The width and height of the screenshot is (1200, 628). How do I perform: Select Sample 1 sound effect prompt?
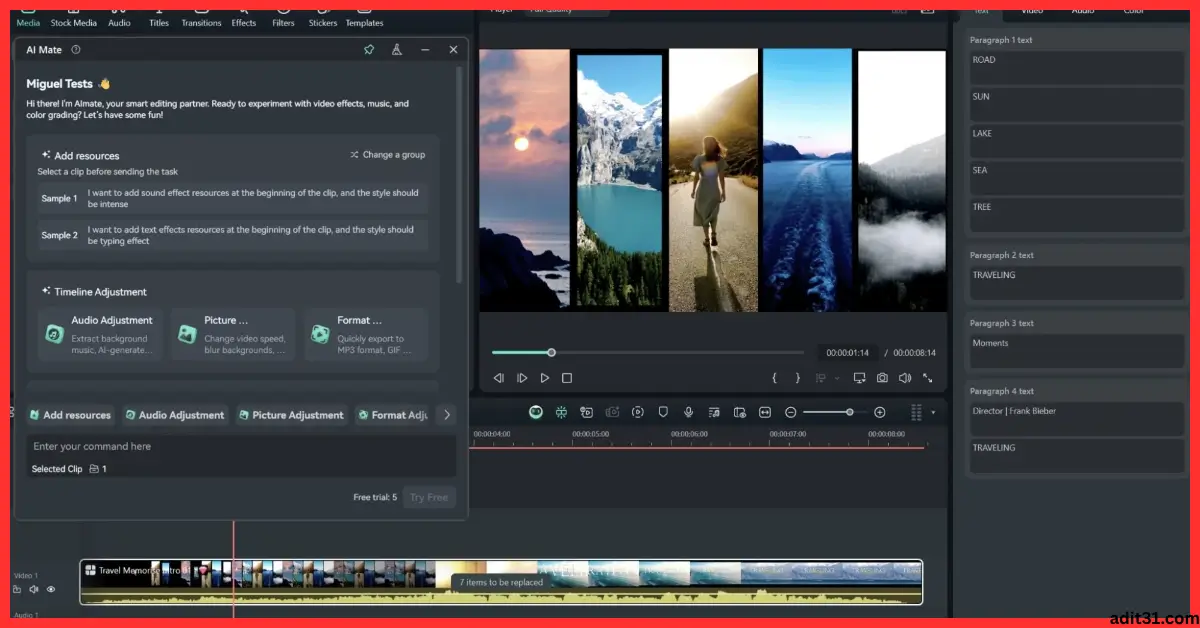point(233,198)
